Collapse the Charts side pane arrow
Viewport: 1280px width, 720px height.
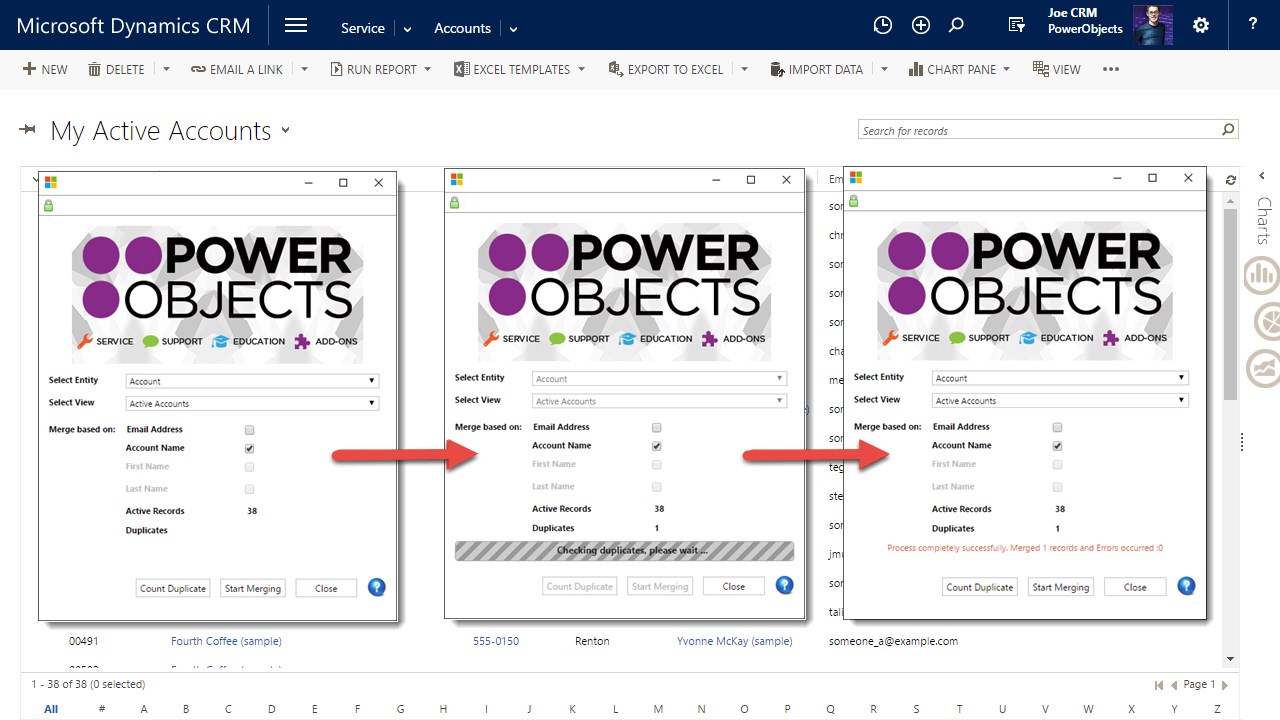[1262, 176]
